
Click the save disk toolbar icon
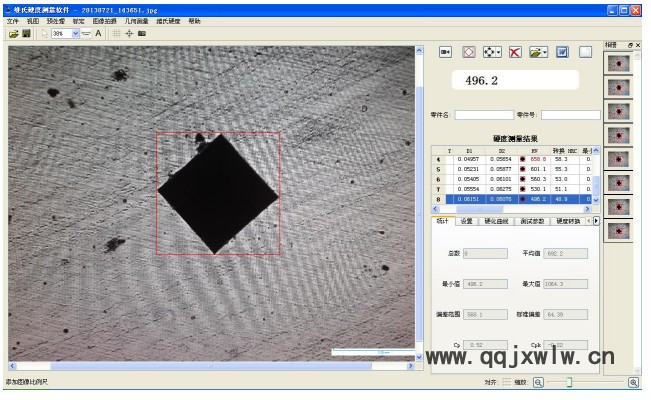26,34
